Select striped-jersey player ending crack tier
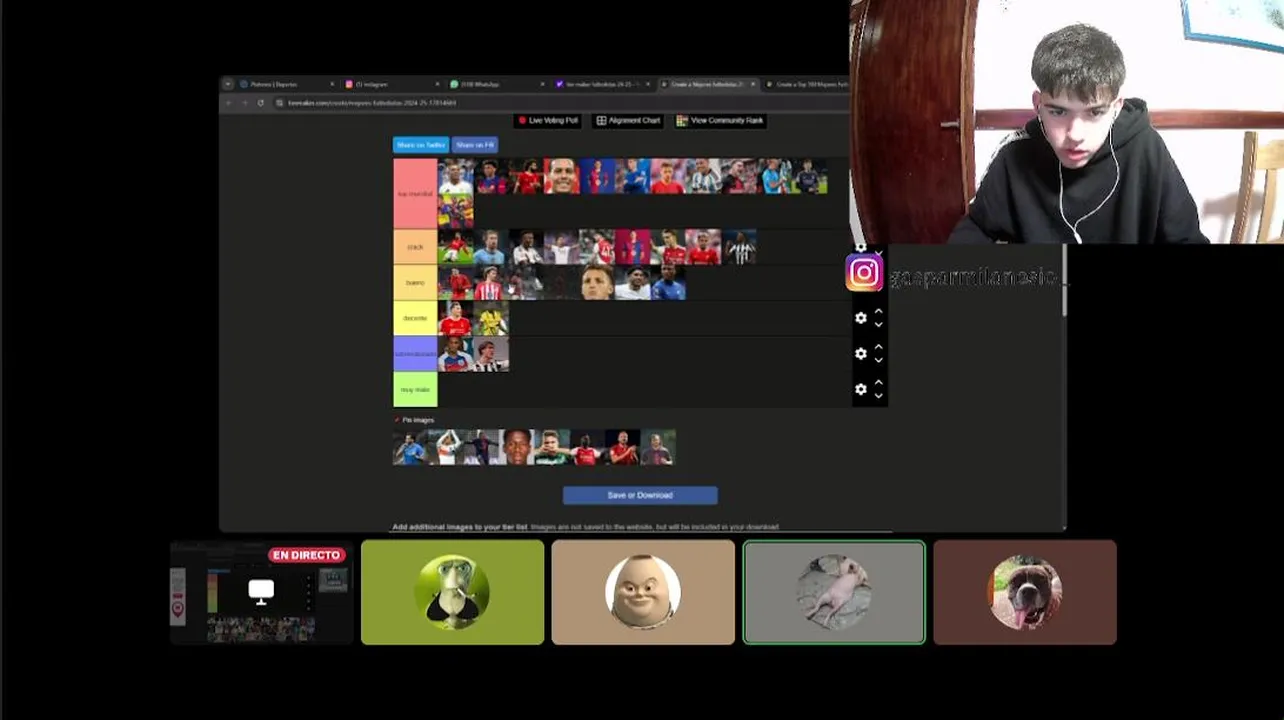Screen dimensions: 1284x720 pyautogui.click(x=739, y=247)
